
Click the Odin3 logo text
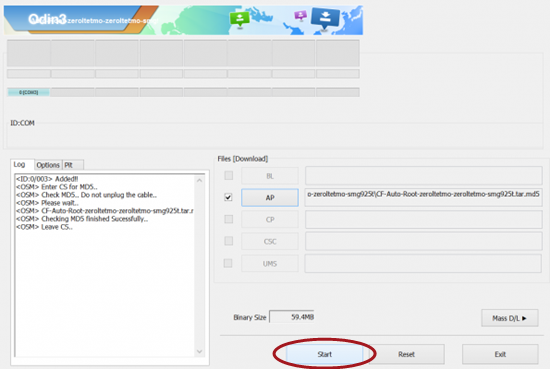tap(47, 19)
